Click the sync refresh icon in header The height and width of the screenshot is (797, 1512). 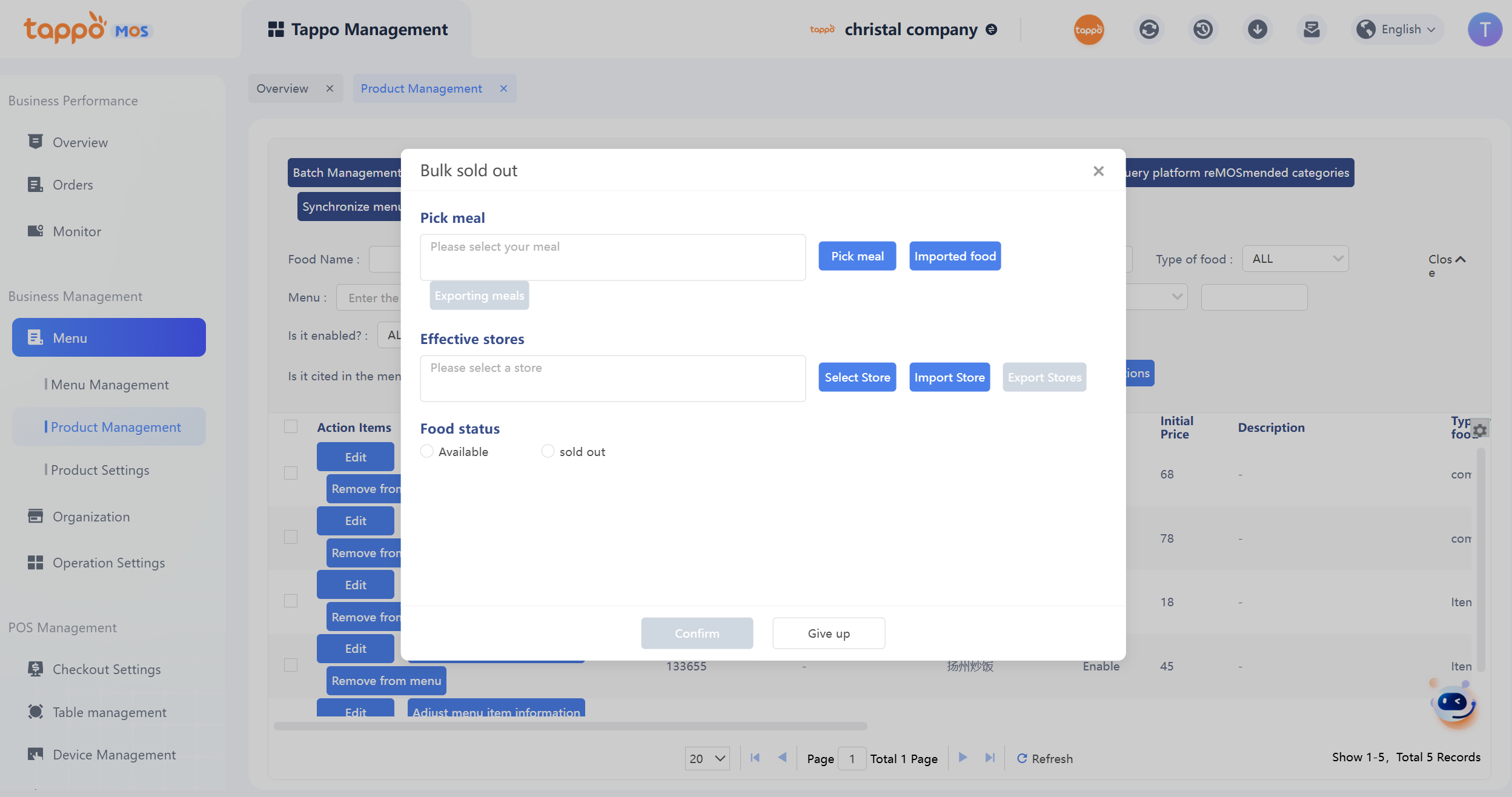click(1149, 30)
